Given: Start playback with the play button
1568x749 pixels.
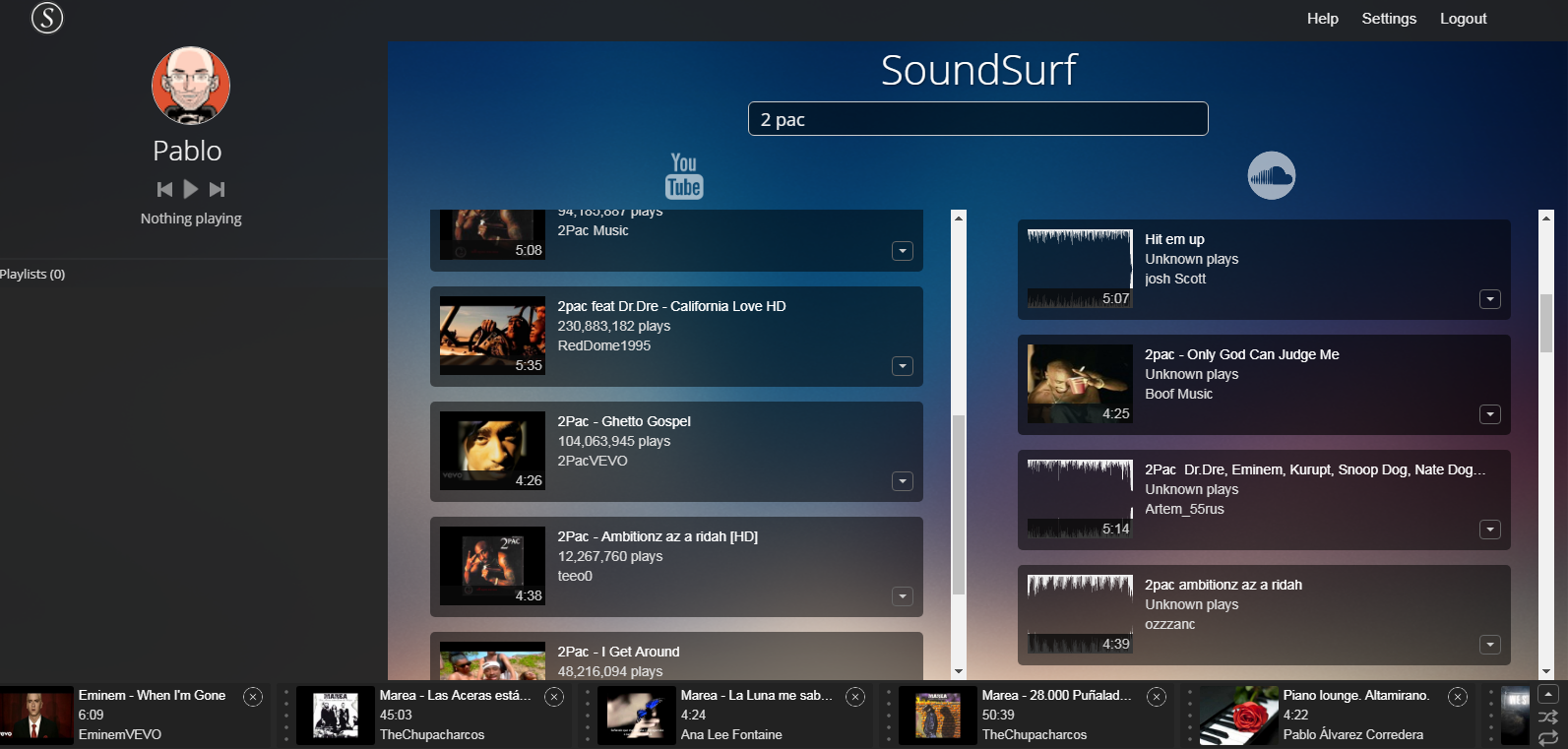Looking at the screenshot, I should point(191,189).
